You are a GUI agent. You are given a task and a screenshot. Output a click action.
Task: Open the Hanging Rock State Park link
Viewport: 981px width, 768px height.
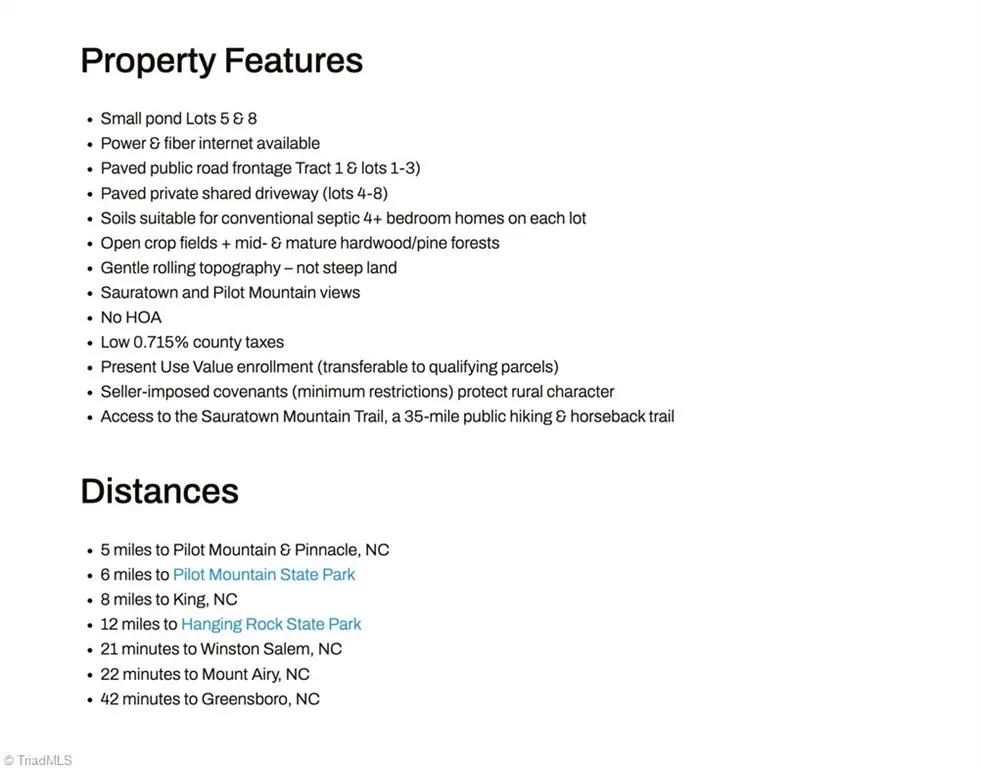tap(271, 624)
